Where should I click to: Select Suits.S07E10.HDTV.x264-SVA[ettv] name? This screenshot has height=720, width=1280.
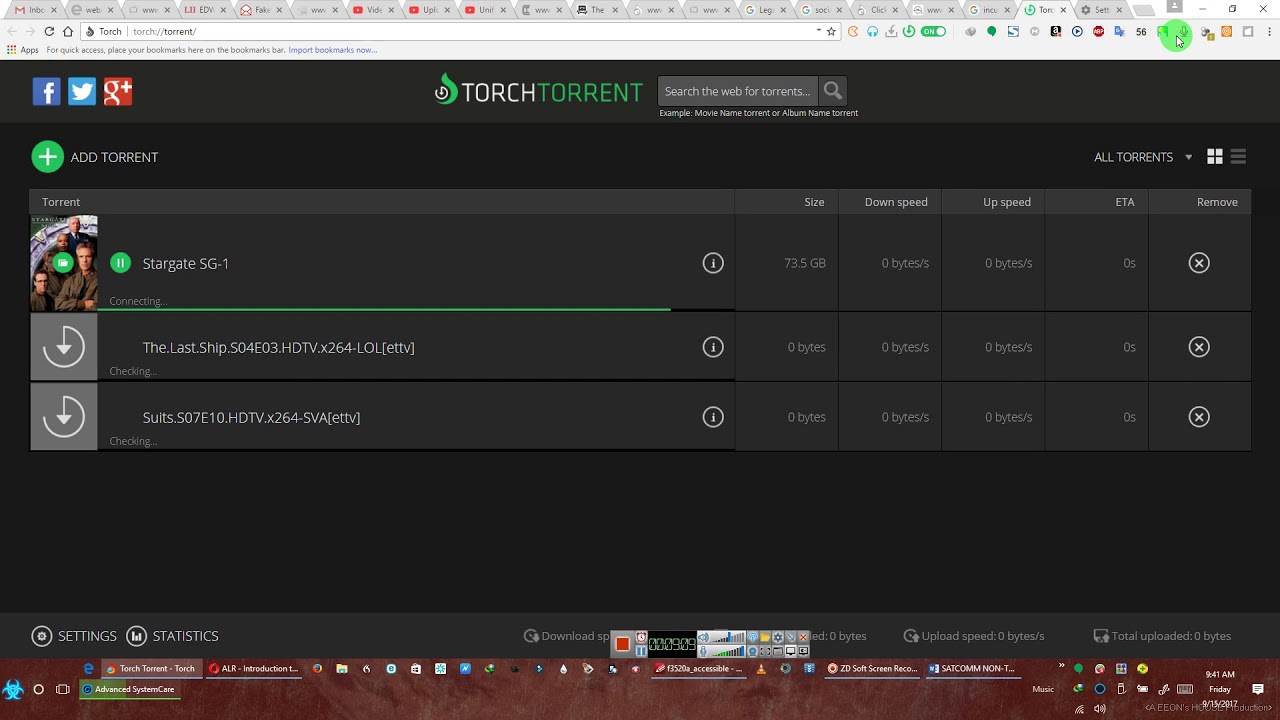[251, 417]
